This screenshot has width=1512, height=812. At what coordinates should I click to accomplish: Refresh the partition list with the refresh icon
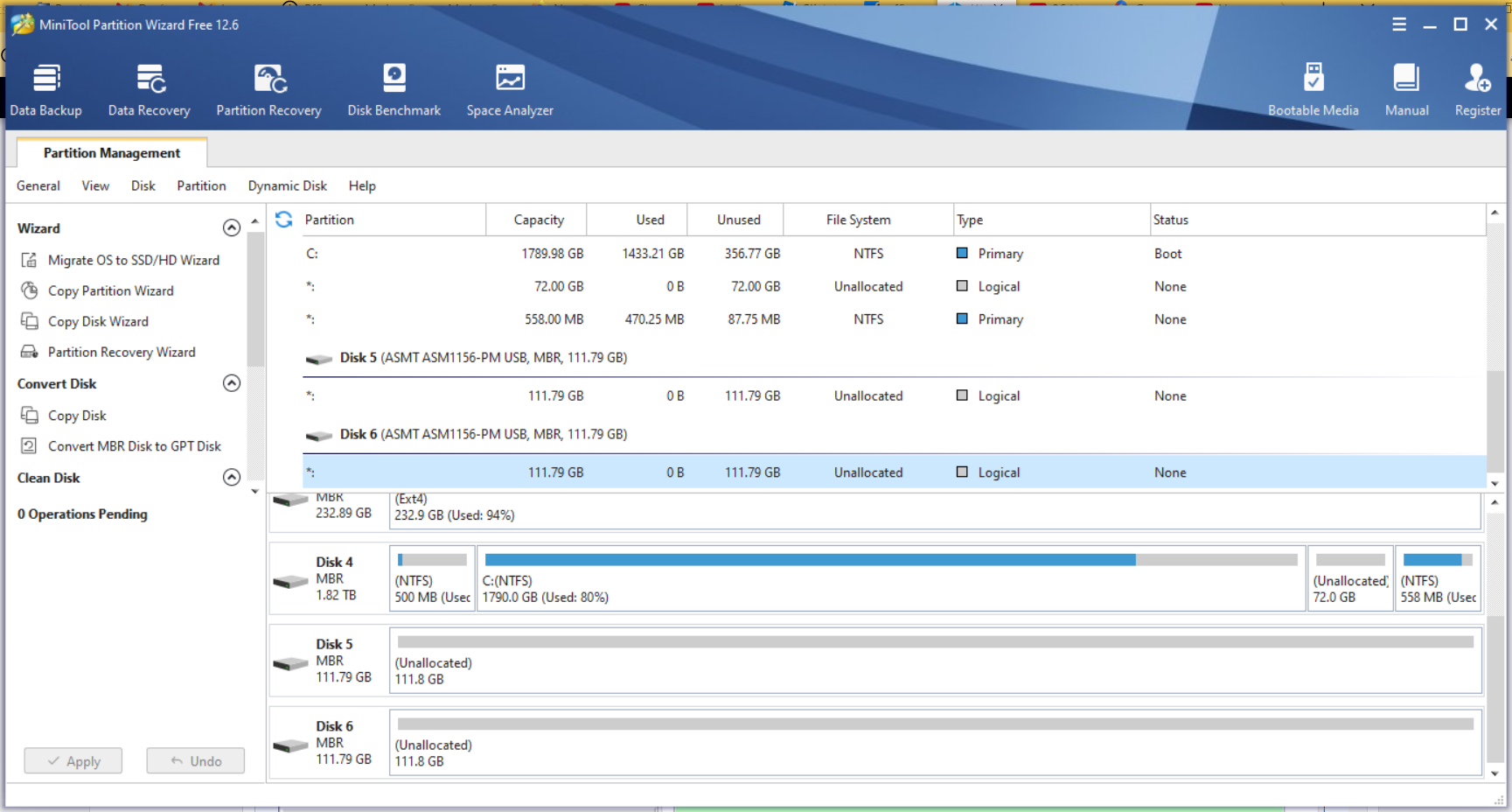[x=284, y=220]
